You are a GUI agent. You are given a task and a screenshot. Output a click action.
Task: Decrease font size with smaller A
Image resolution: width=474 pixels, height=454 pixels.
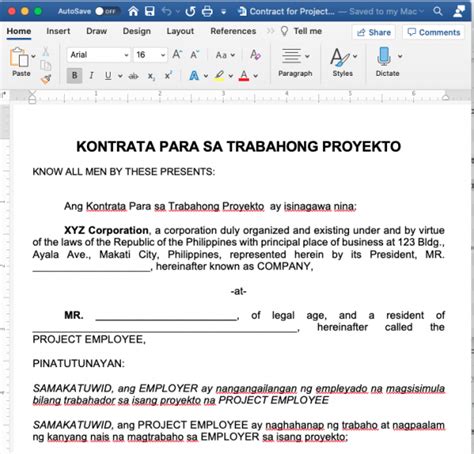[195, 55]
